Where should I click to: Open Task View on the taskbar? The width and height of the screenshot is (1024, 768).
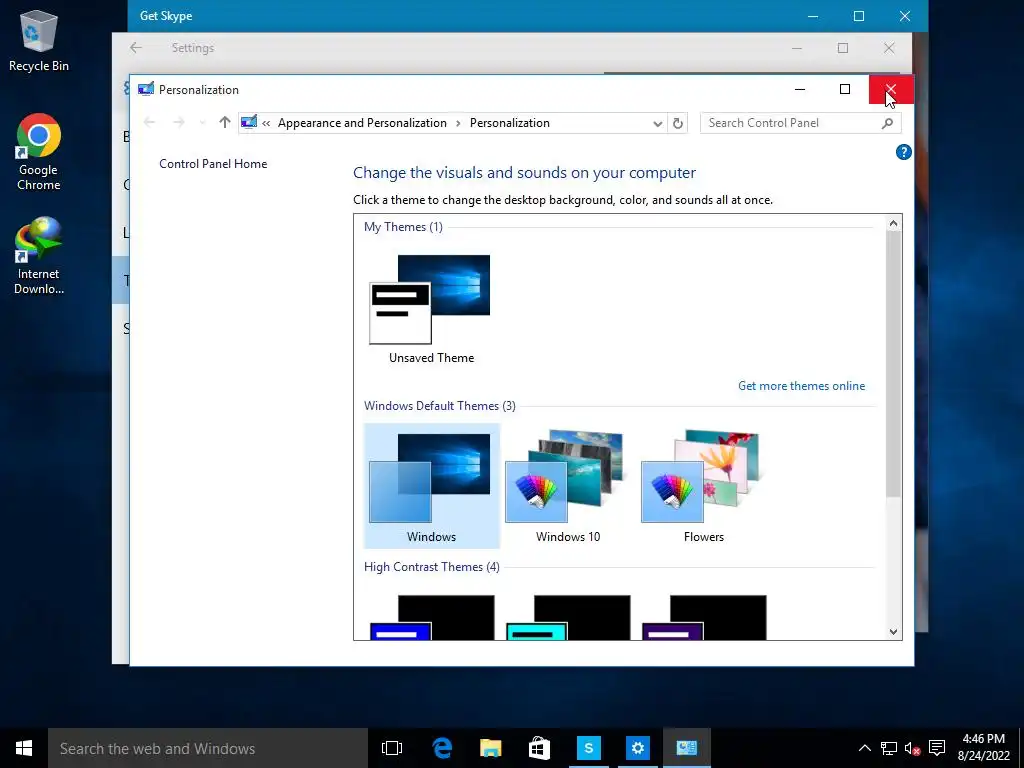coord(392,748)
